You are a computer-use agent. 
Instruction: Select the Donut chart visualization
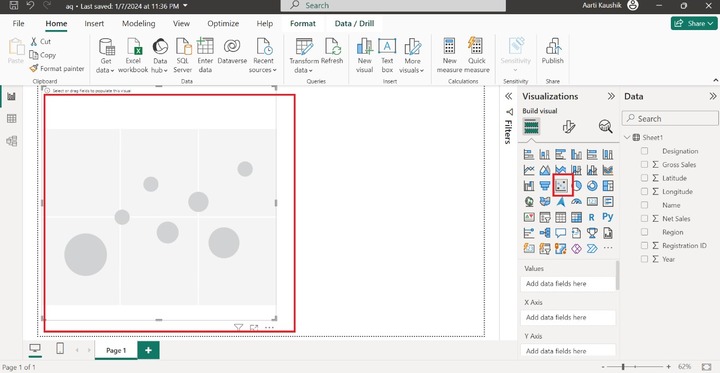click(x=592, y=186)
